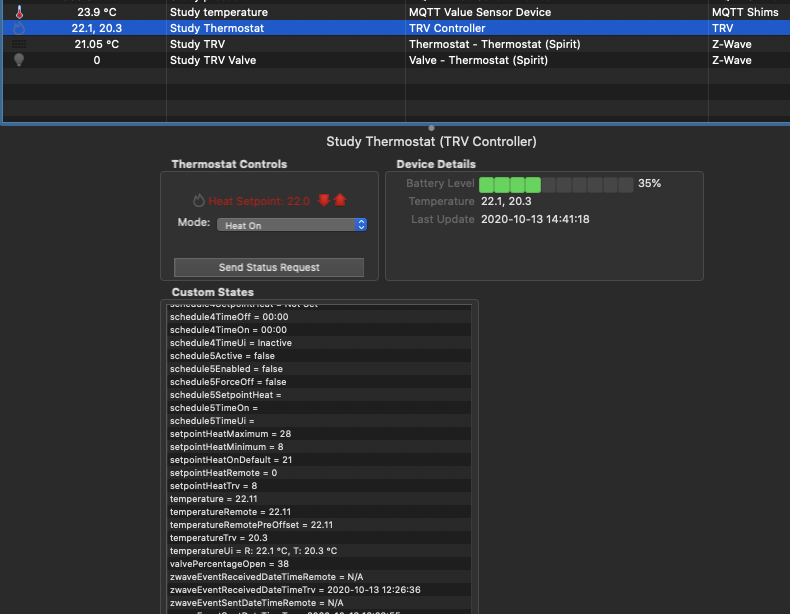
Task: Select setpointHeatTrv = 8 state row
Action: point(319,486)
